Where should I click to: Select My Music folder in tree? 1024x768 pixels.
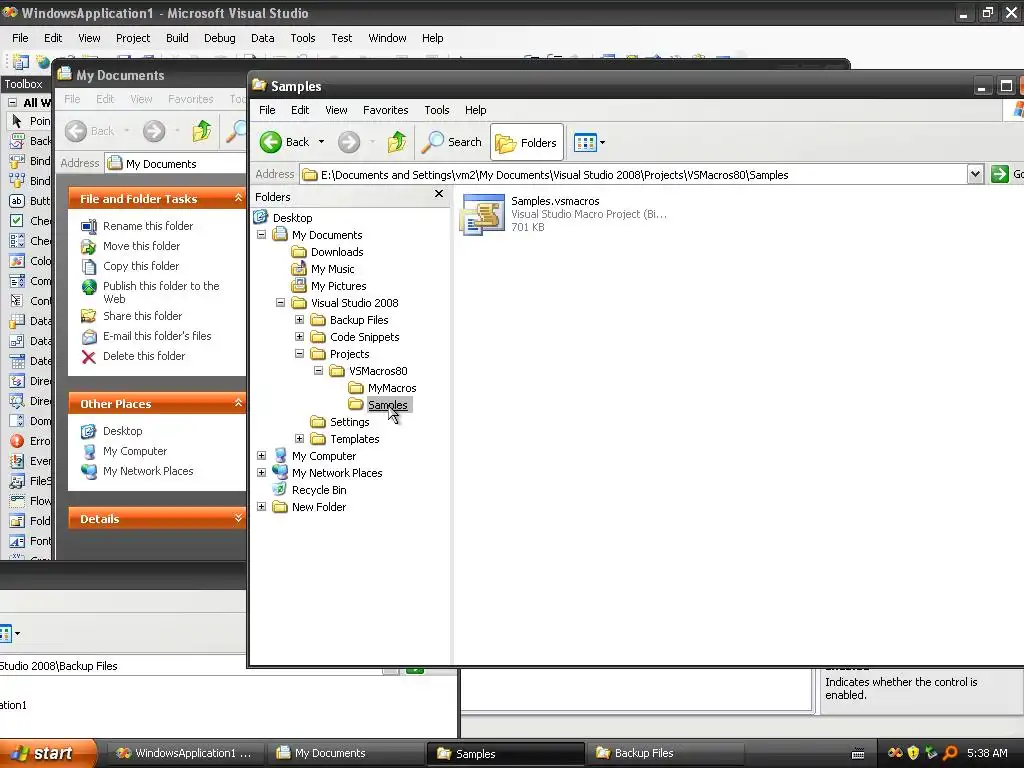coord(332,268)
